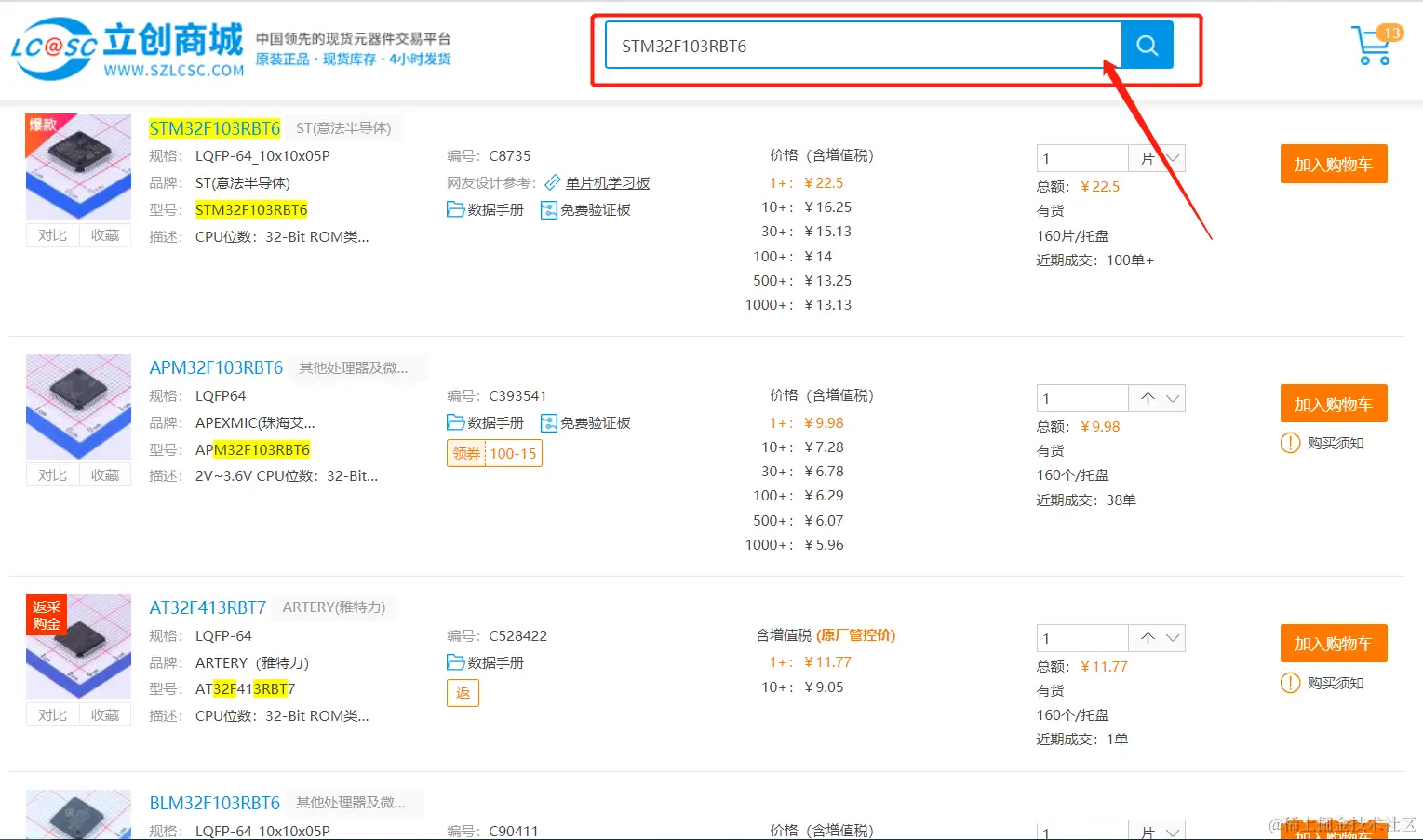The width and height of the screenshot is (1423, 840).
Task: Click 对比 under STM32F103RBT6 image
Action: [52, 235]
